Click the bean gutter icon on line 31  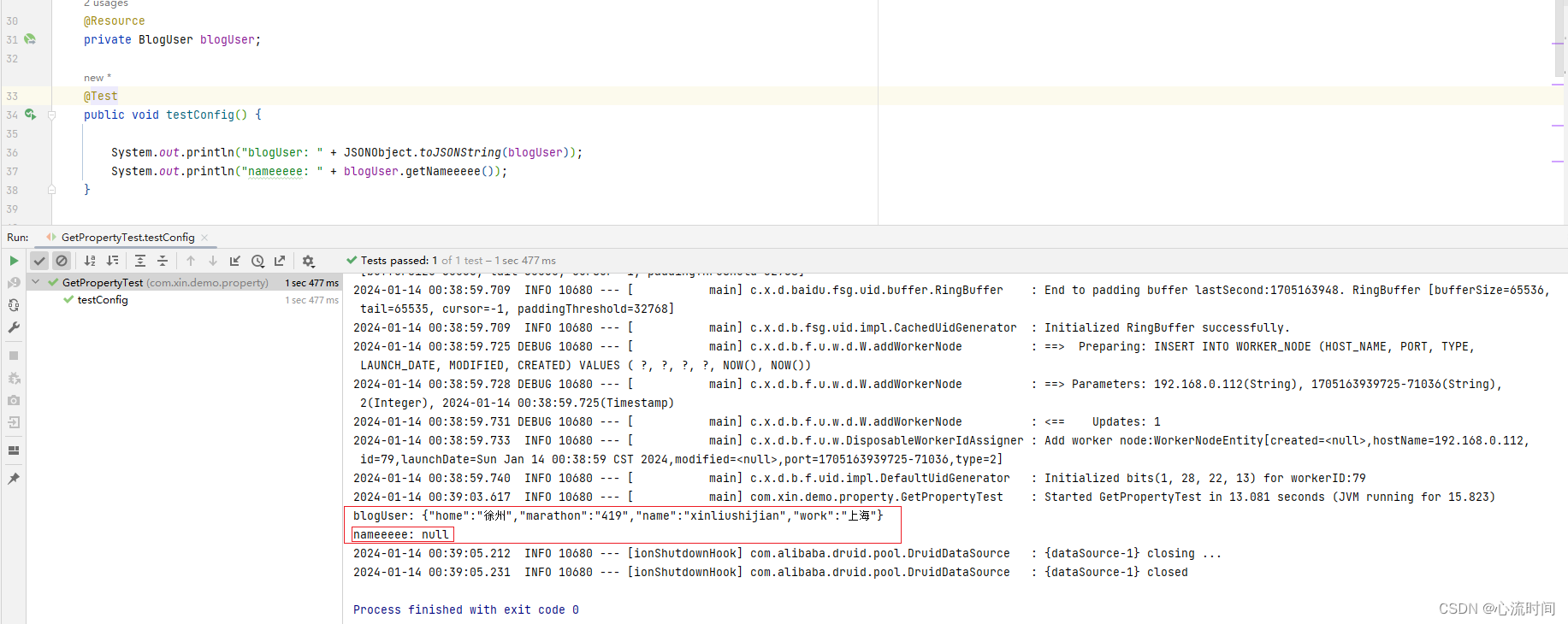[x=31, y=39]
